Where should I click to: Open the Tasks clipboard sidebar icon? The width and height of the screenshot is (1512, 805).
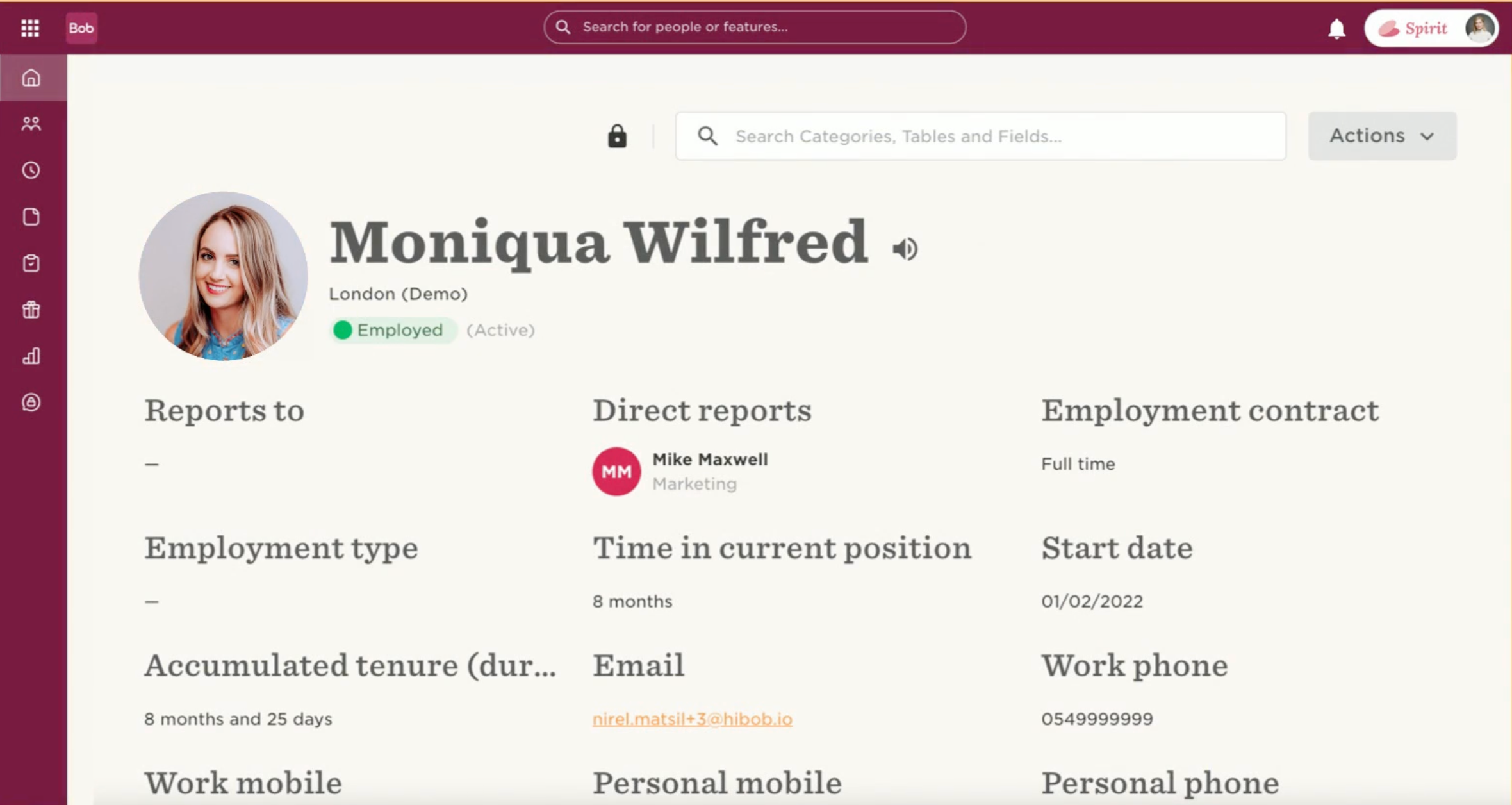(x=31, y=263)
